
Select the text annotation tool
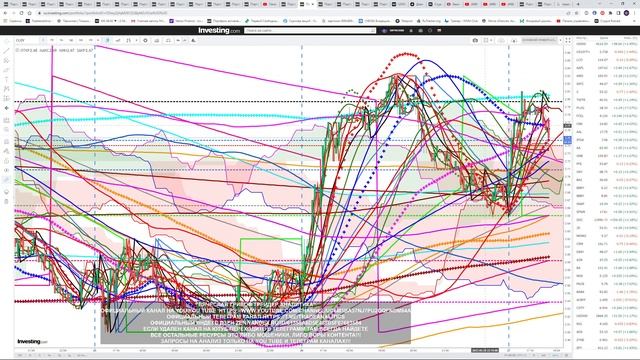[6, 79]
